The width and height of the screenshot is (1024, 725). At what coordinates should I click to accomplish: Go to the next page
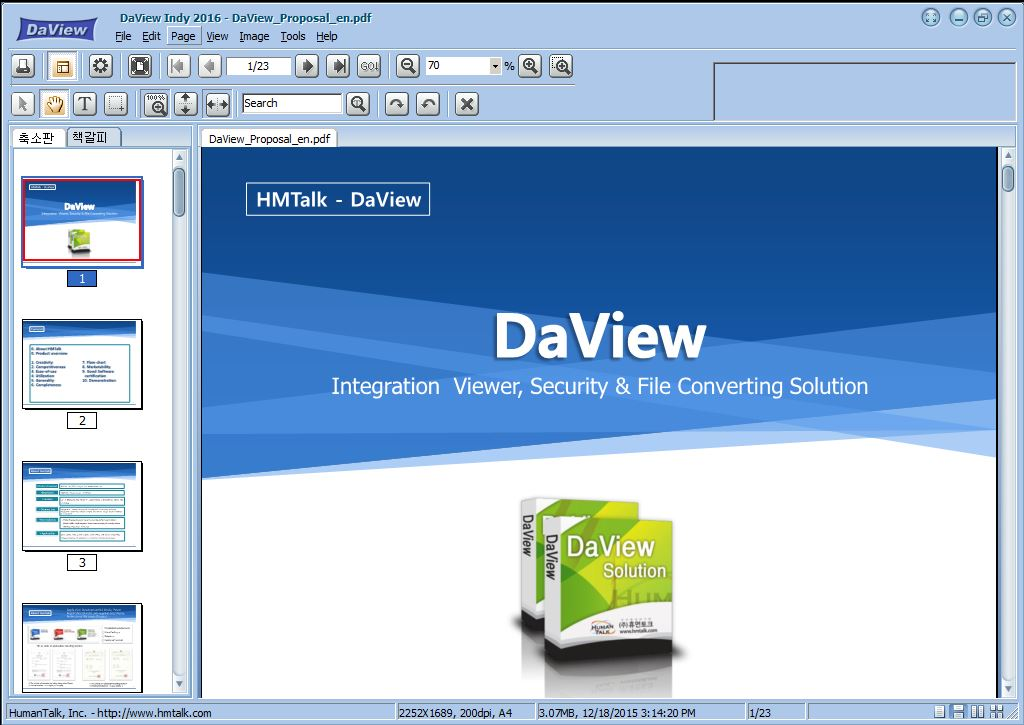(307, 66)
